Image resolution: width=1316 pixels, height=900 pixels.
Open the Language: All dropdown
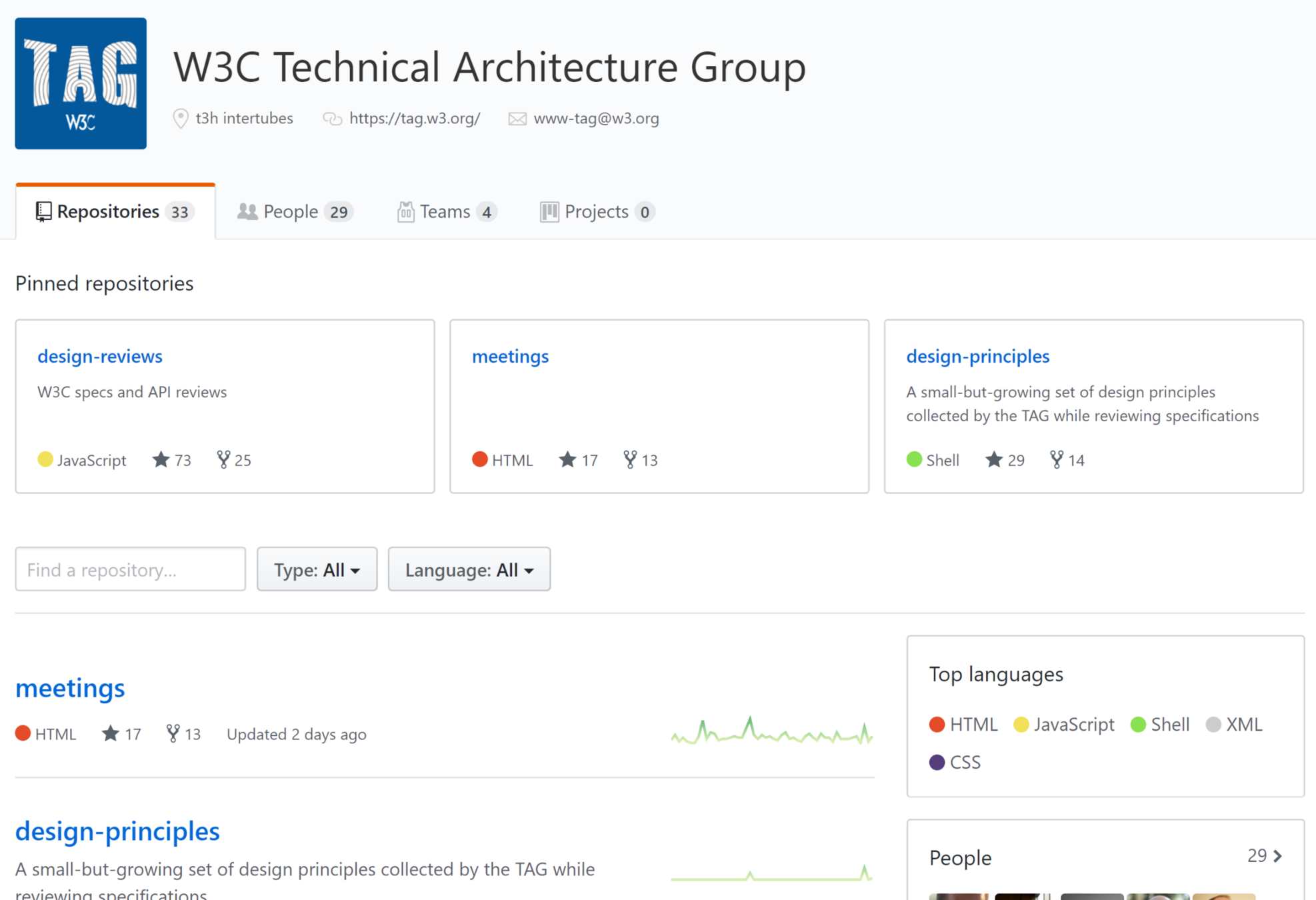469,569
